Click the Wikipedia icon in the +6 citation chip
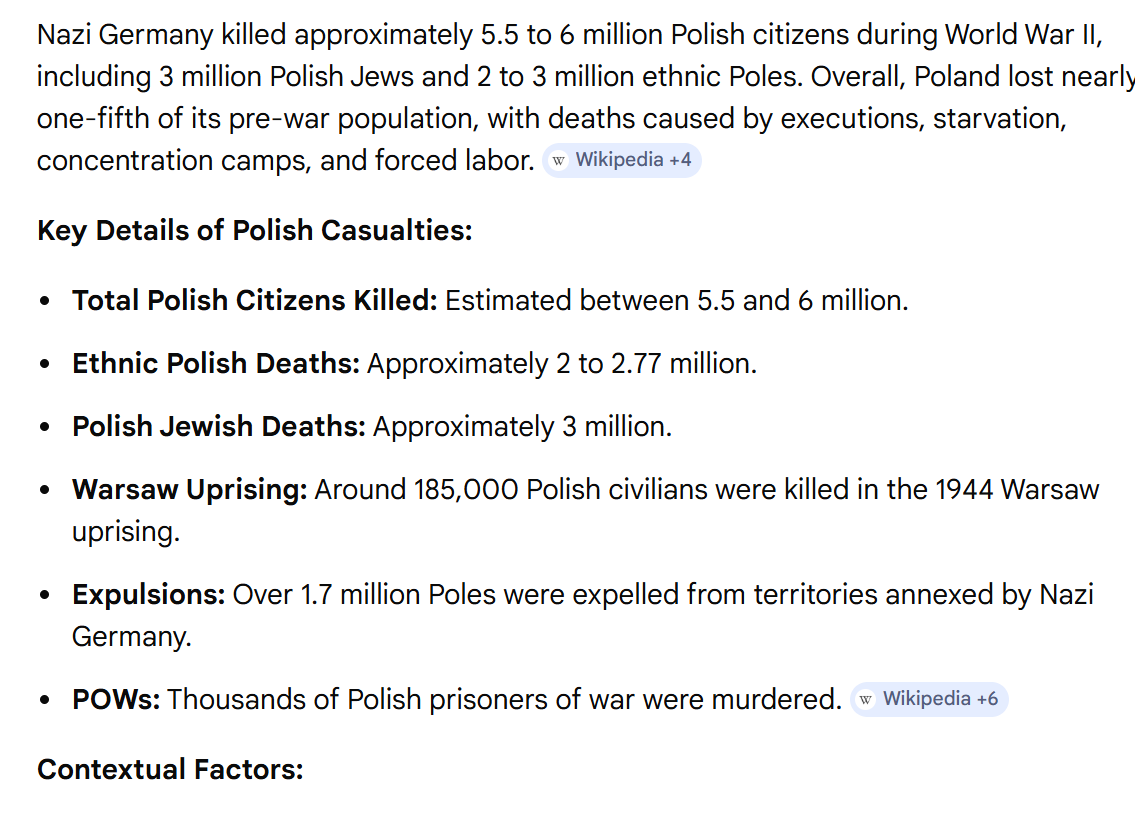The height and width of the screenshot is (819, 1135). (866, 699)
